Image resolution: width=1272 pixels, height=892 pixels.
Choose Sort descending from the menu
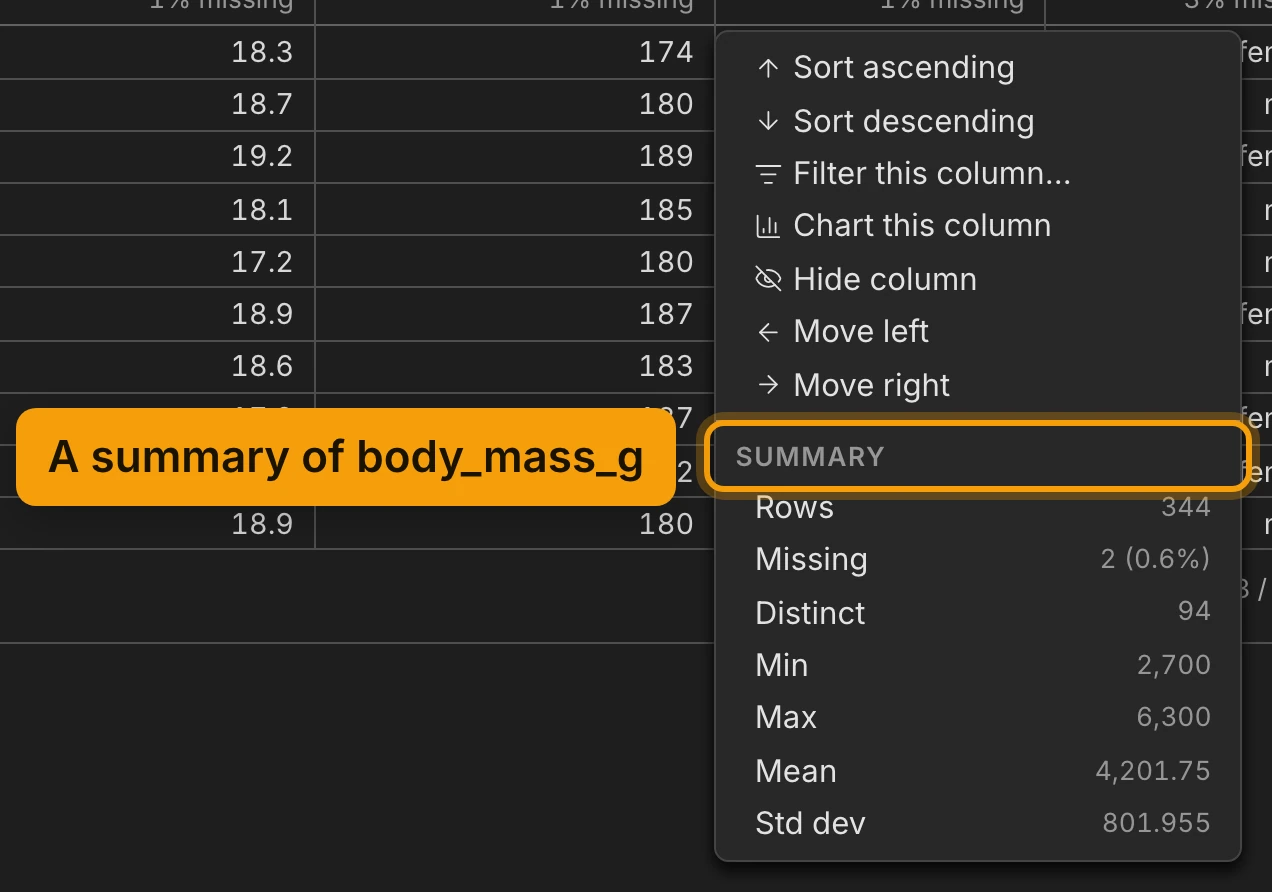[x=978, y=121]
